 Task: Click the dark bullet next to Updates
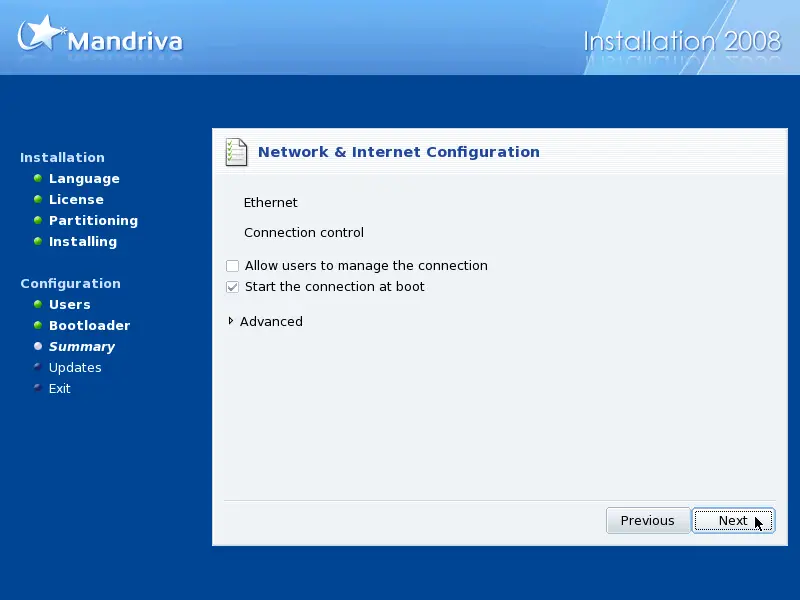tap(37, 366)
